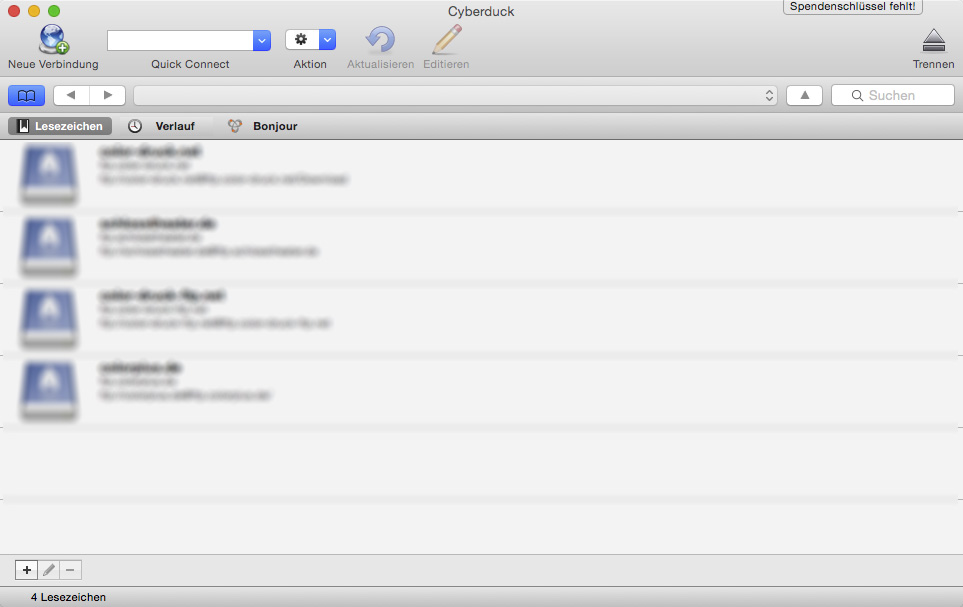Toggle the bookmarks book view button
The image size is (963, 607).
point(26,95)
